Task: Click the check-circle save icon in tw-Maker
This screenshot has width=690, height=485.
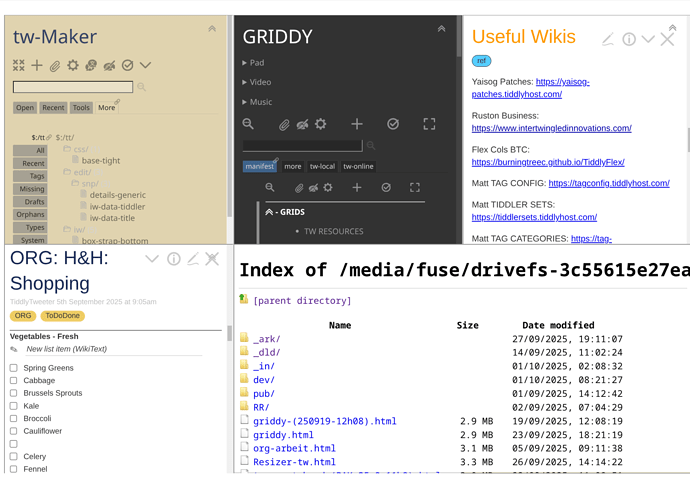Action: [x=127, y=66]
